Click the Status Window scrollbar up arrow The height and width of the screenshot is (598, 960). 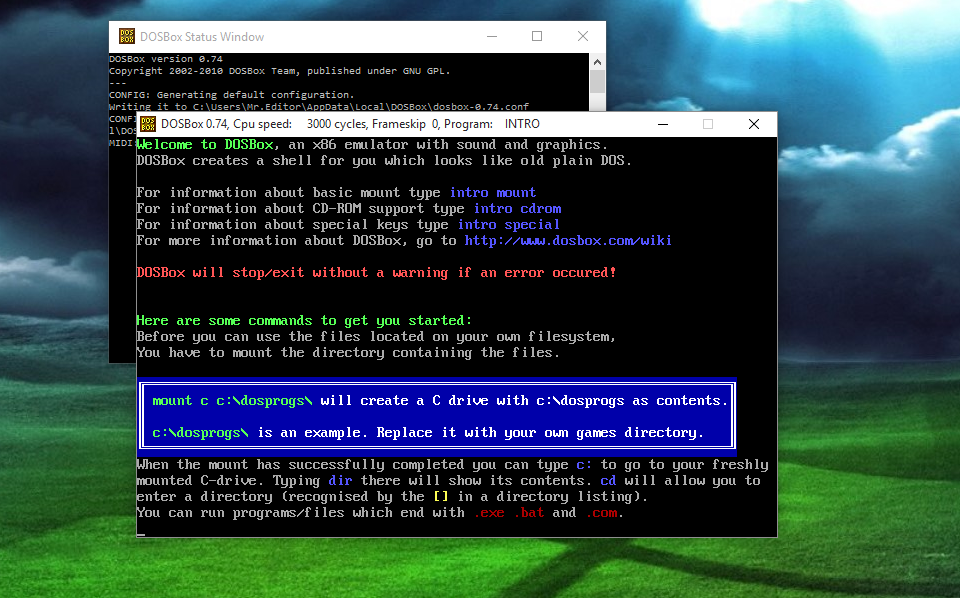coord(598,62)
